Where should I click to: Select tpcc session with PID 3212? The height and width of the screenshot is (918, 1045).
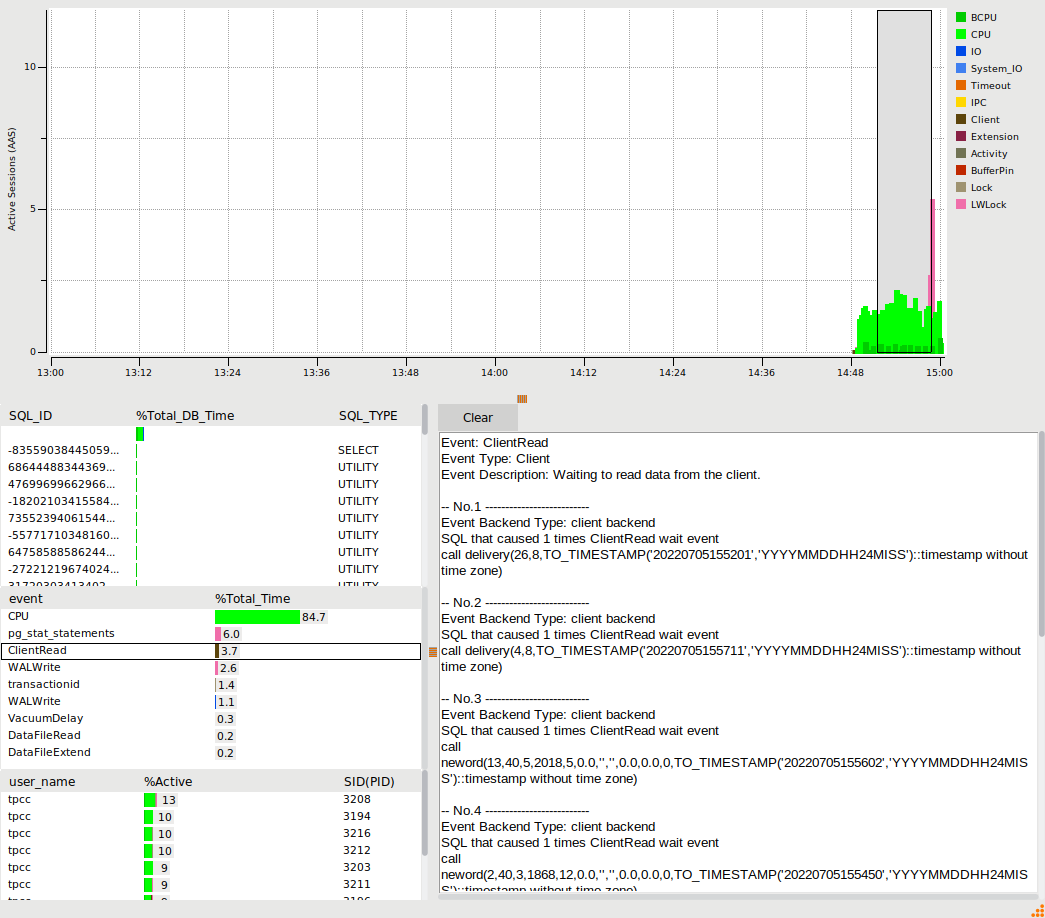[x=211, y=851]
